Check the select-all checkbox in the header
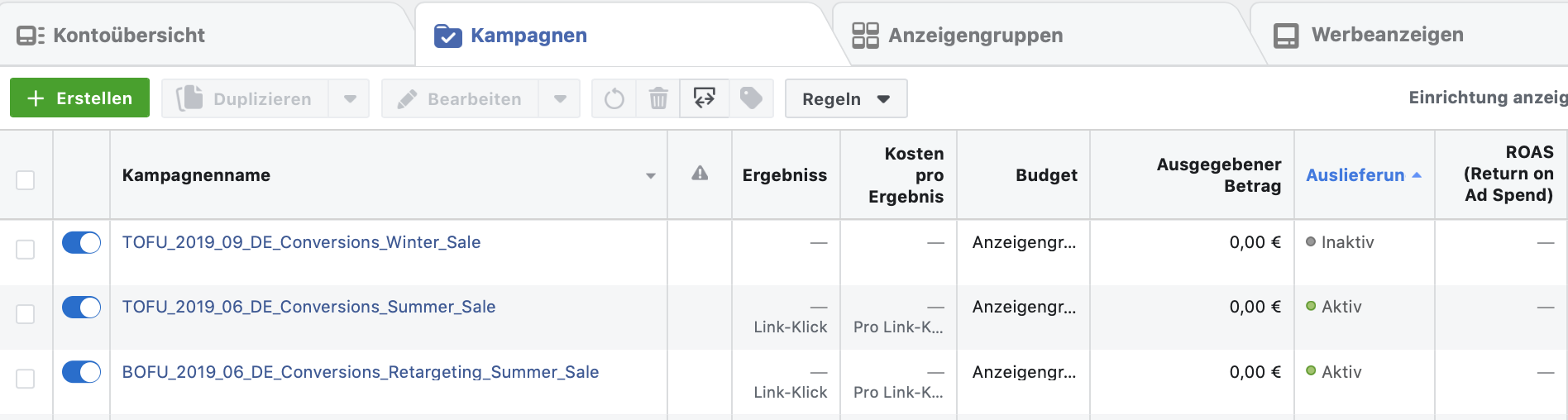Screen dimensions: 1568x420 26,180
